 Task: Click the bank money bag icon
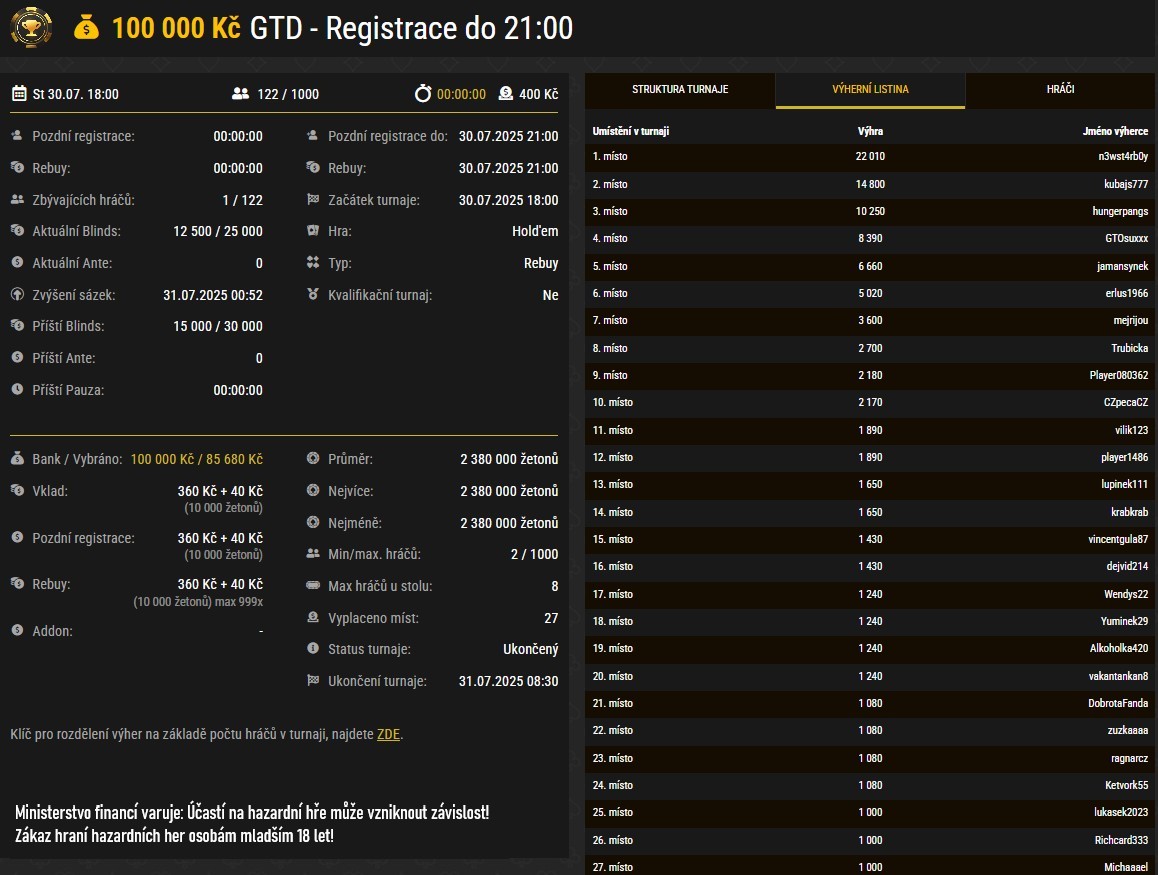[x=17, y=459]
